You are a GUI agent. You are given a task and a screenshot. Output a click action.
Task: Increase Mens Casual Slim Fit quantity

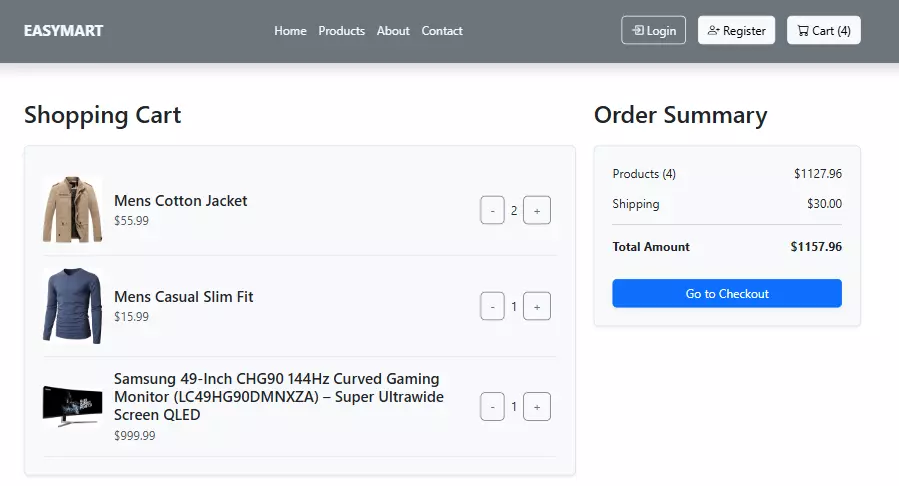coord(537,306)
